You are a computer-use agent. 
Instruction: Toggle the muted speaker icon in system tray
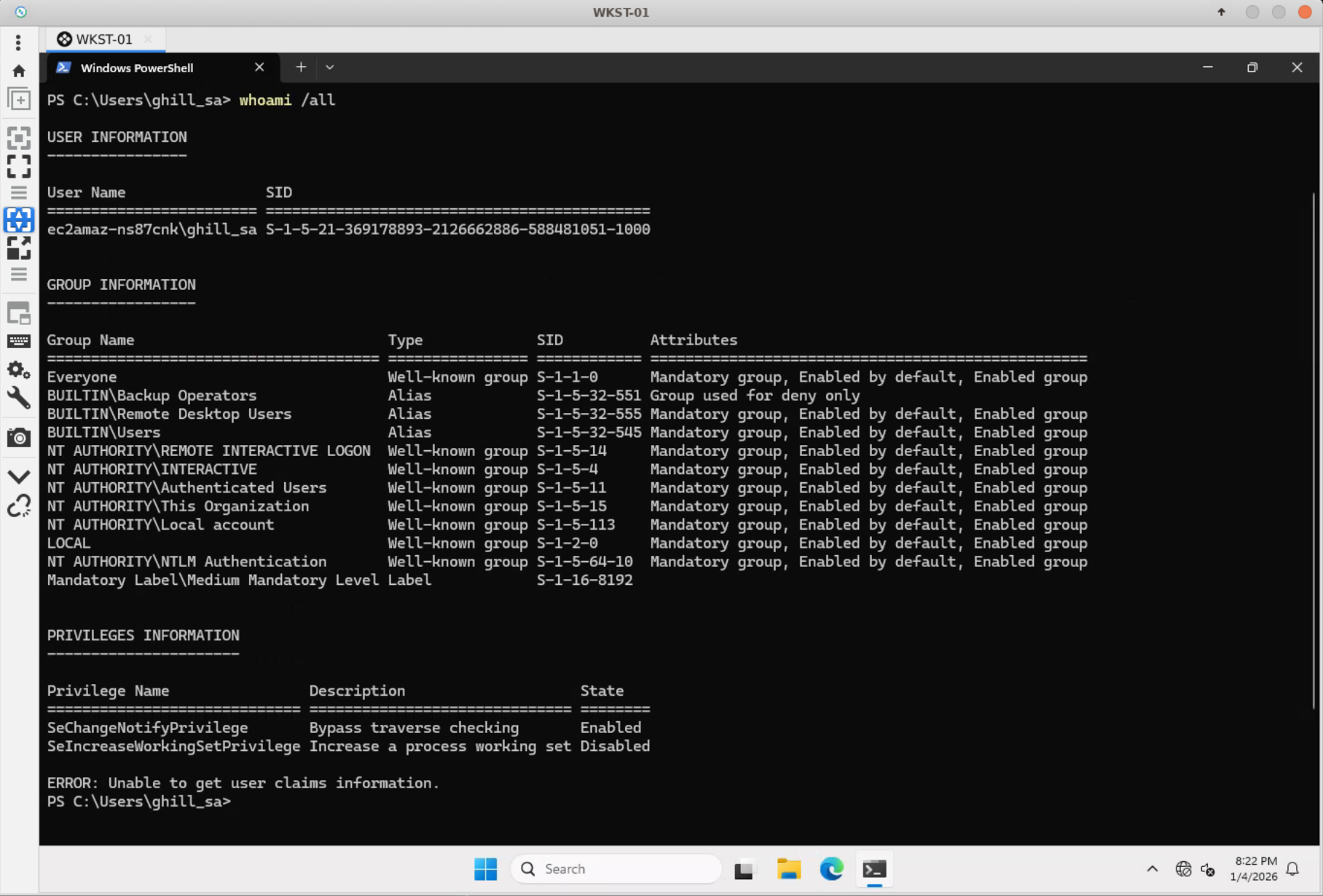(x=1208, y=869)
